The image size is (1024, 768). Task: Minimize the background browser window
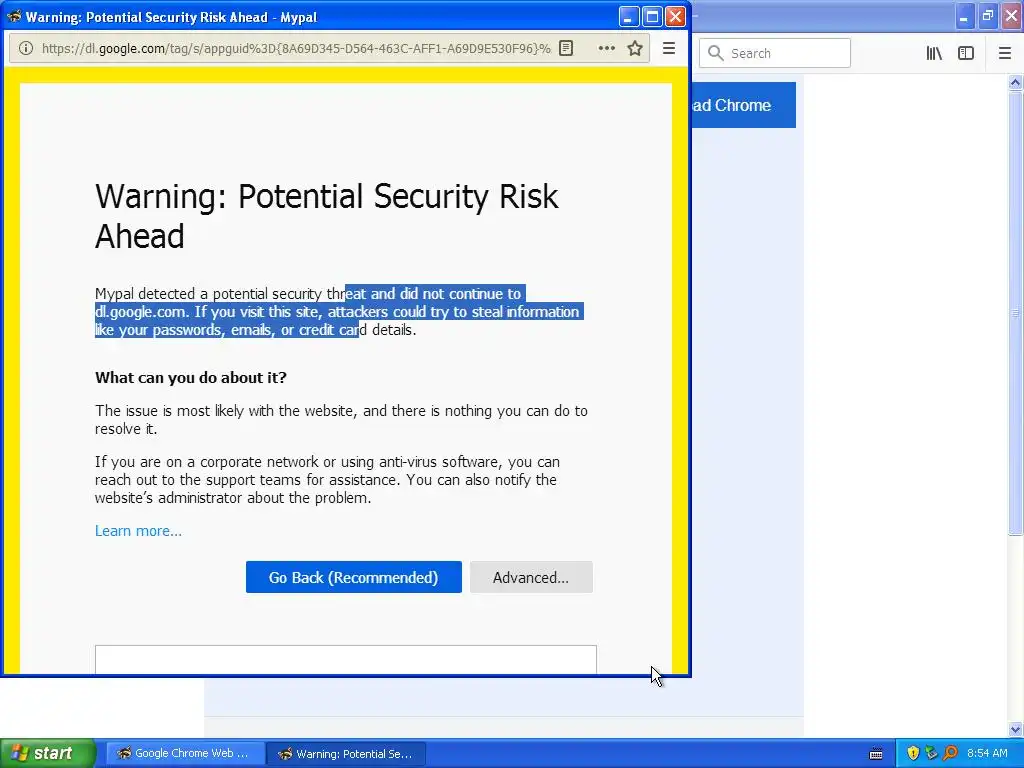point(965,16)
